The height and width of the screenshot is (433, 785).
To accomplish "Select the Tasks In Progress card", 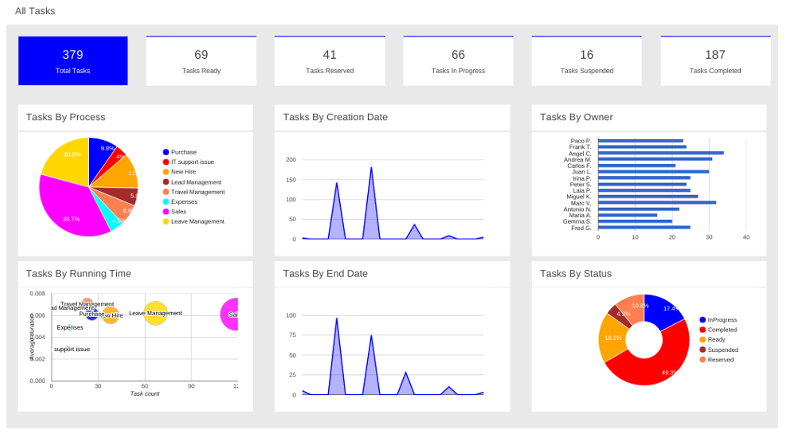I will [x=458, y=60].
